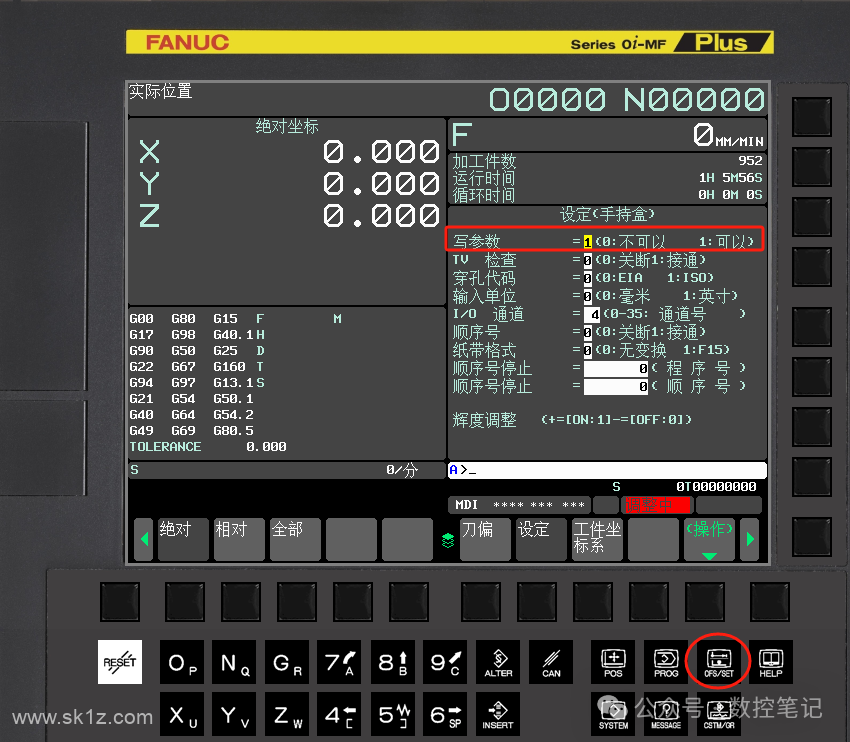Click the 4/[ numeric key
The height and width of the screenshot is (742, 850).
coord(339,714)
